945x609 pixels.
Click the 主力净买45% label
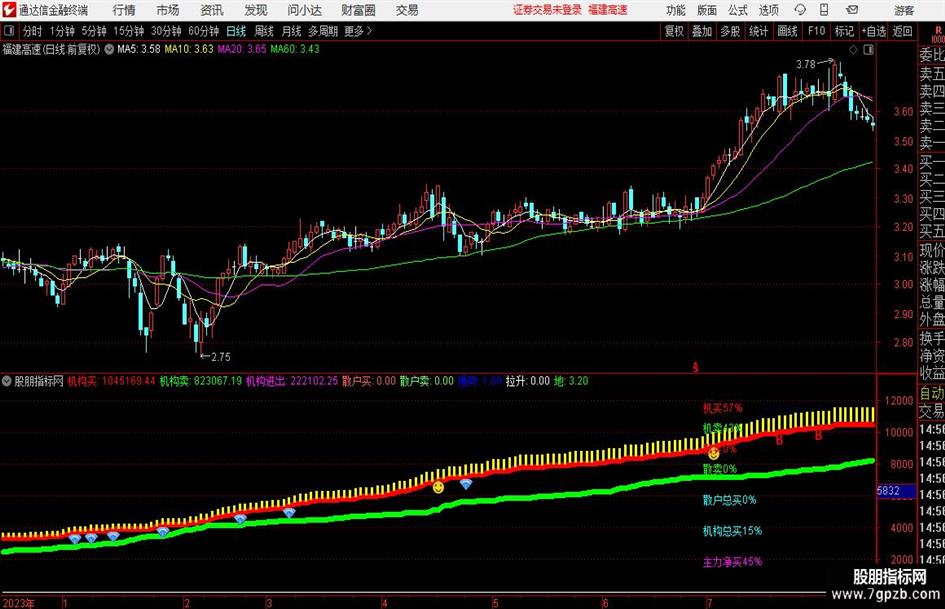tap(732, 562)
